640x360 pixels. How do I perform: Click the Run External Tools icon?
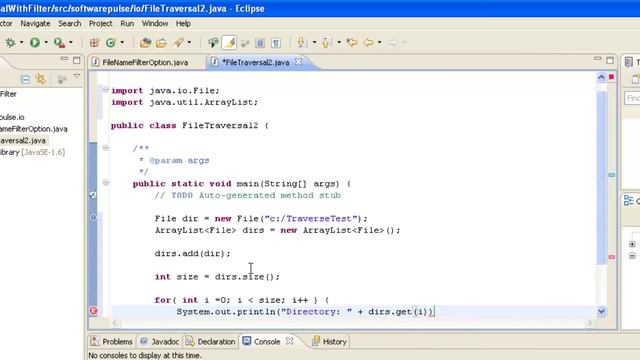point(59,42)
